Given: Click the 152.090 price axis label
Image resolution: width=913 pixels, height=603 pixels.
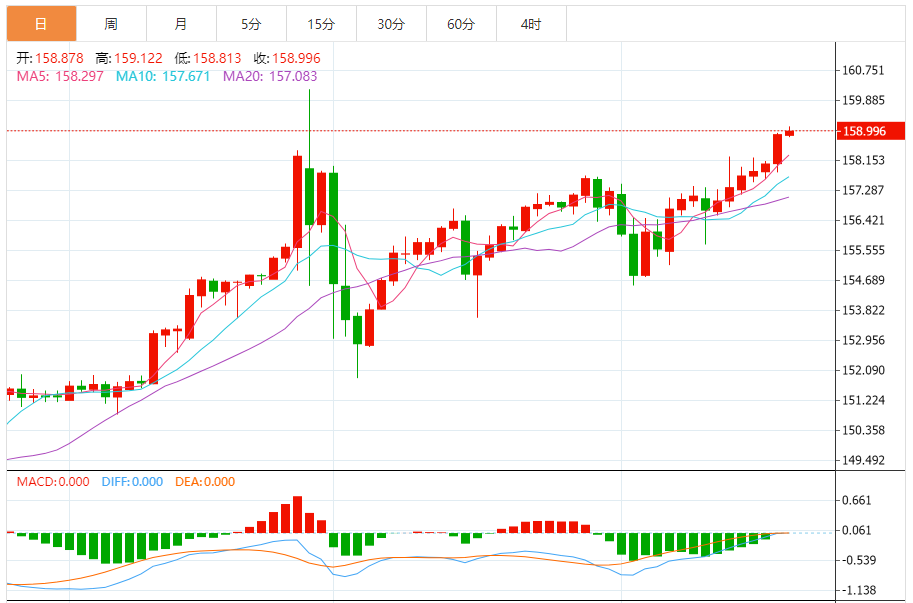Looking at the screenshot, I should pyautogui.click(x=863, y=370).
